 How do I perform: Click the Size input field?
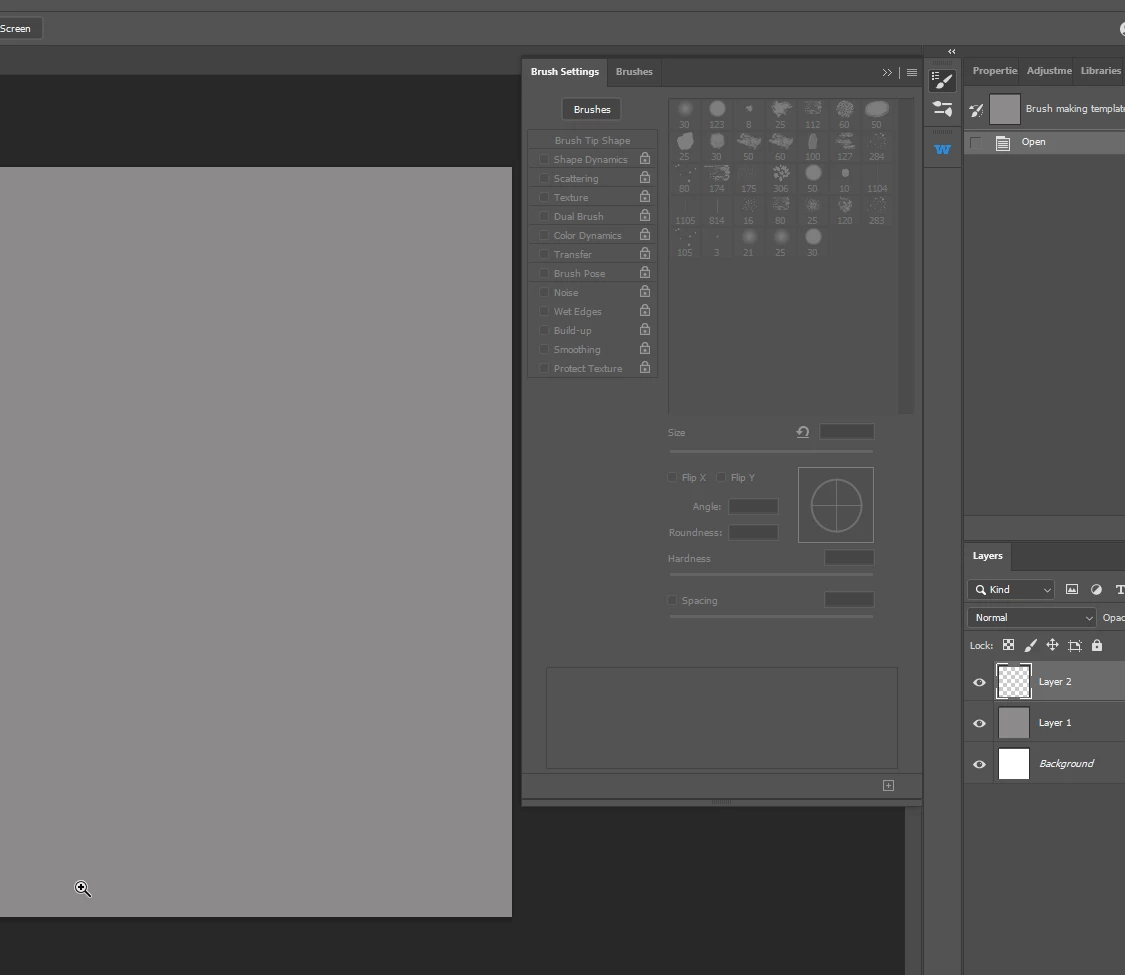click(847, 431)
